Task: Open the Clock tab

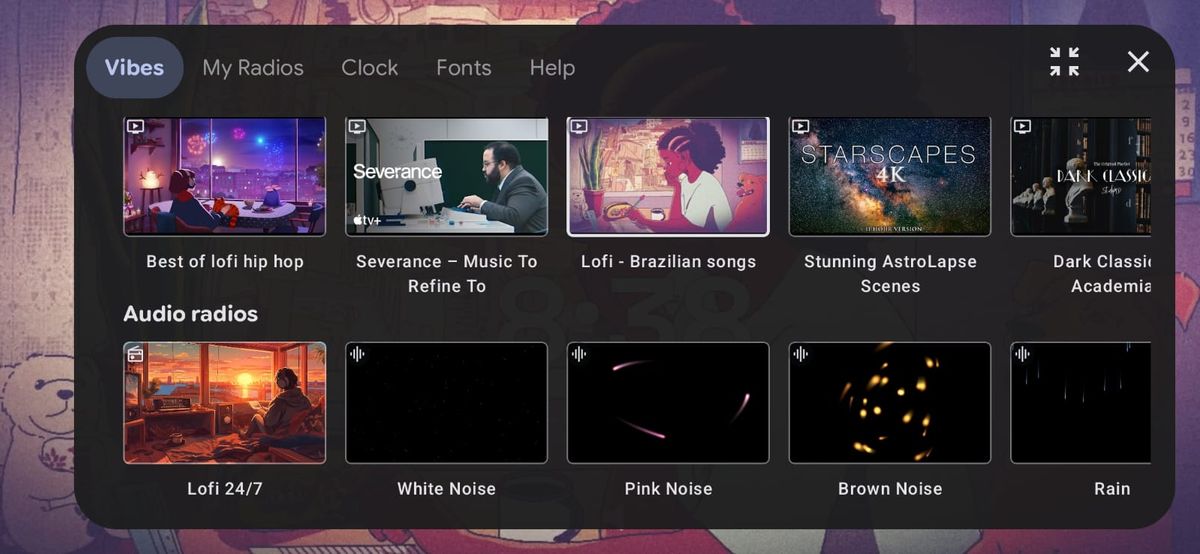Action: tap(370, 67)
